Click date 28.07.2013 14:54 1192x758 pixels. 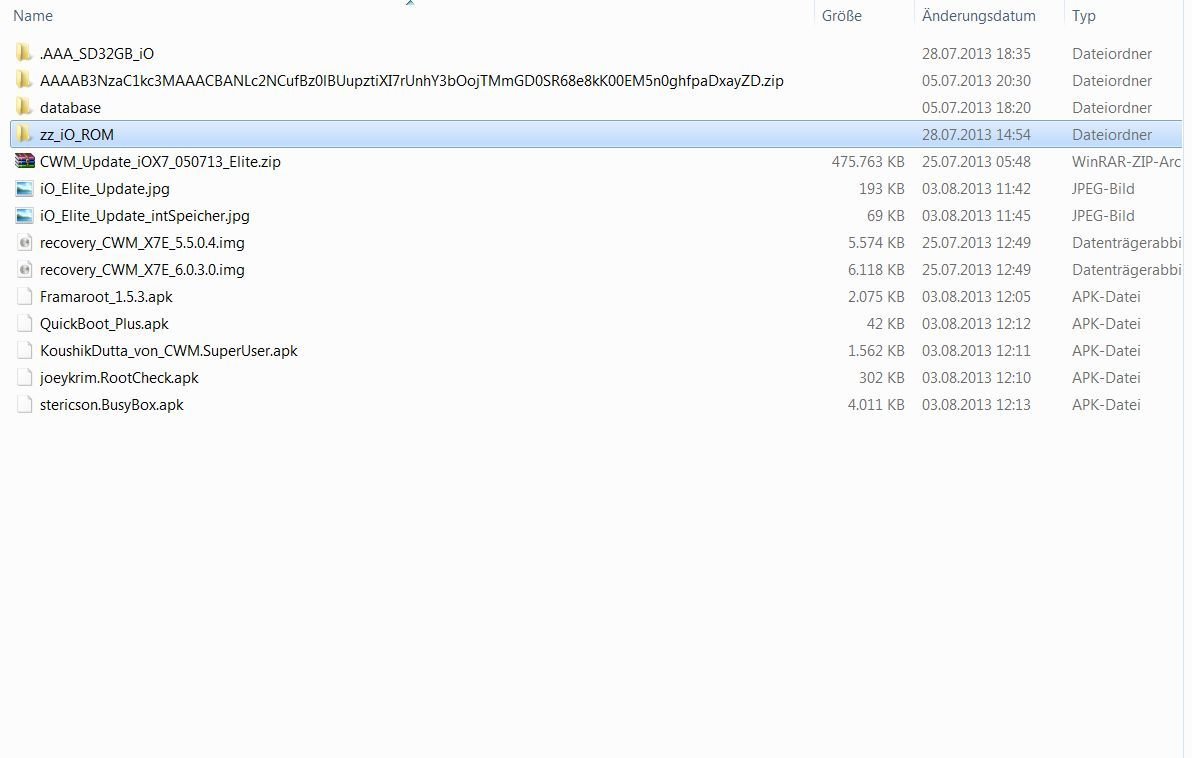(x=976, y=135)
